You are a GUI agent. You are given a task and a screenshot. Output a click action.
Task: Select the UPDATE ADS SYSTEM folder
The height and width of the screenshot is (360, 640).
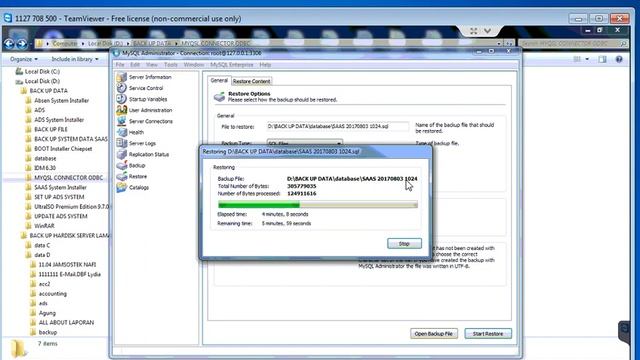(x=60, y=216)
